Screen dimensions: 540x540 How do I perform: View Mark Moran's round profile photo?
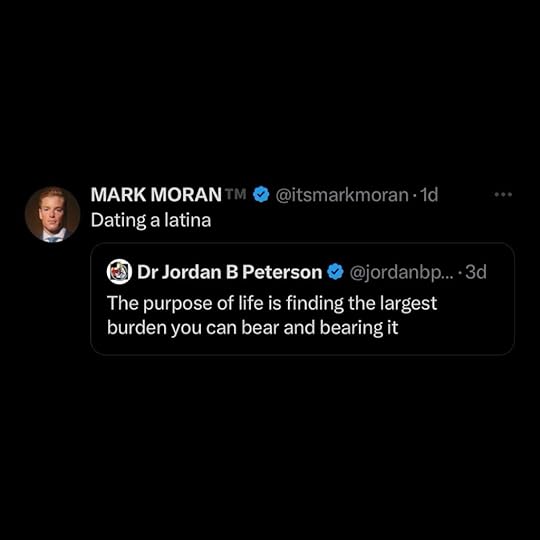53,214
